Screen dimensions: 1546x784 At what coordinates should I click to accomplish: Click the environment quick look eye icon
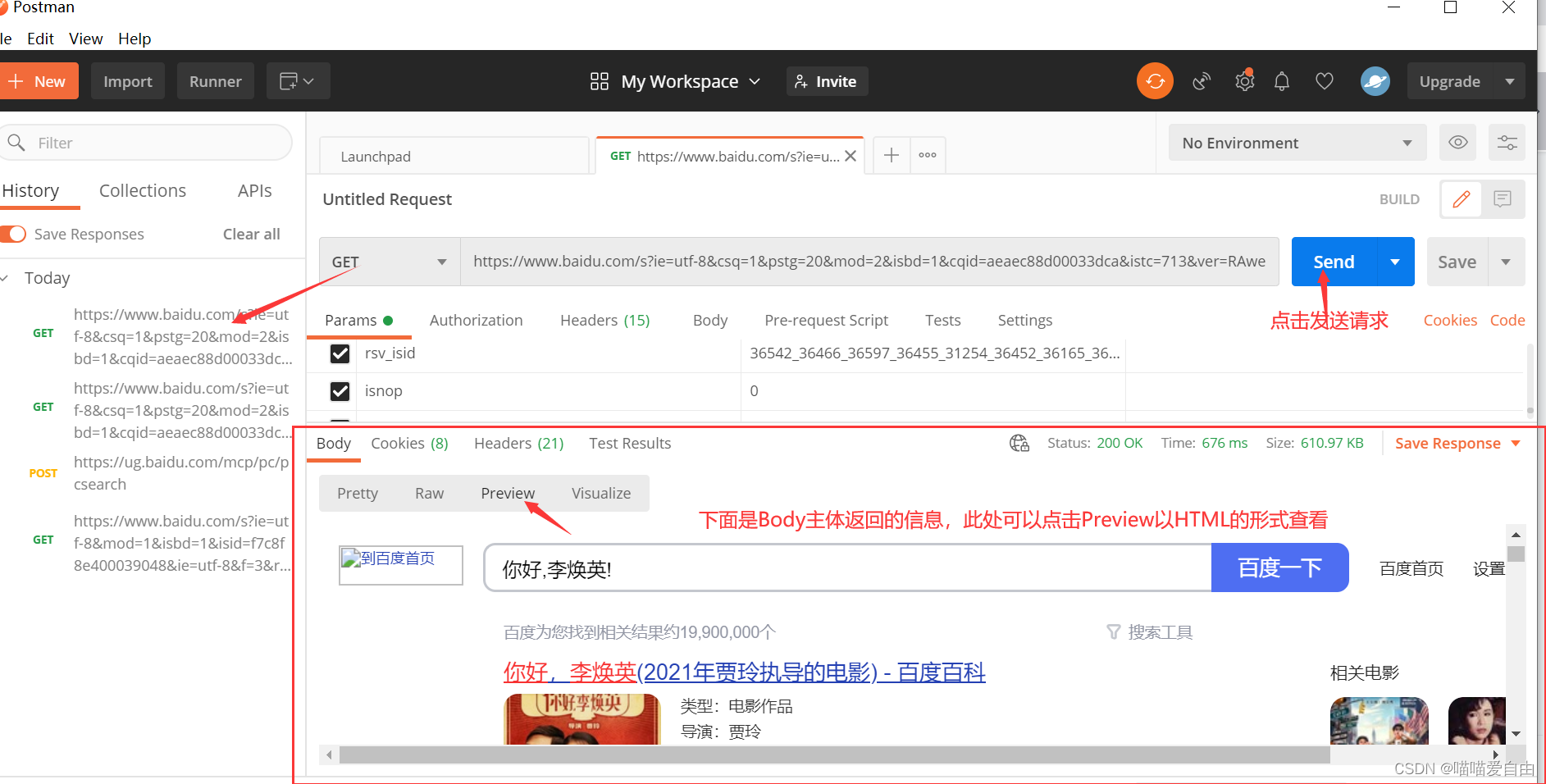(x=1458, y=143)
